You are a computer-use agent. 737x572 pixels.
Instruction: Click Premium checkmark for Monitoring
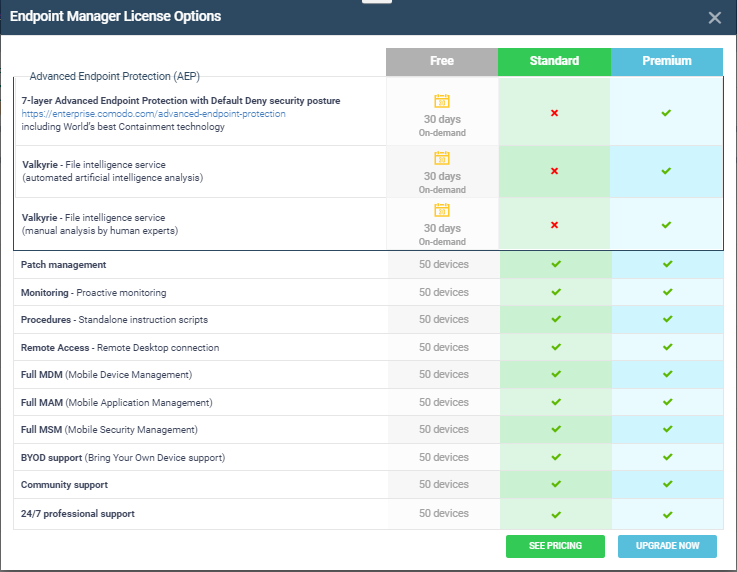click(668, 292)
